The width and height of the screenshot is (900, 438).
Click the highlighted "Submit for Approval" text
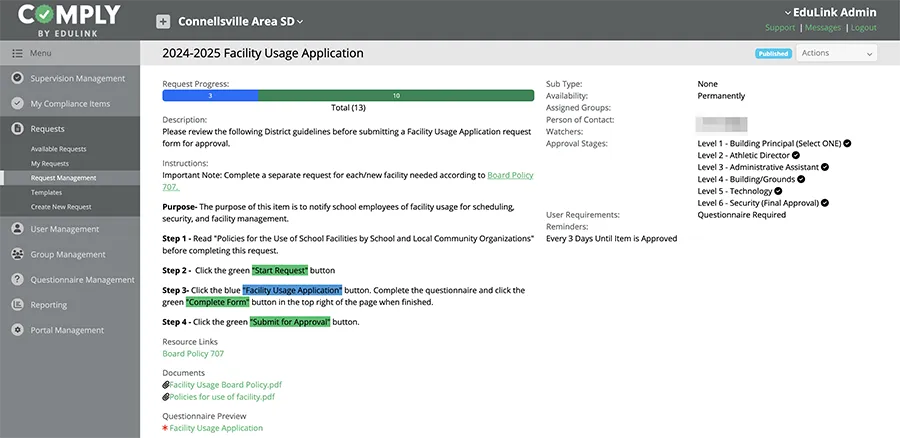point(290,322)
